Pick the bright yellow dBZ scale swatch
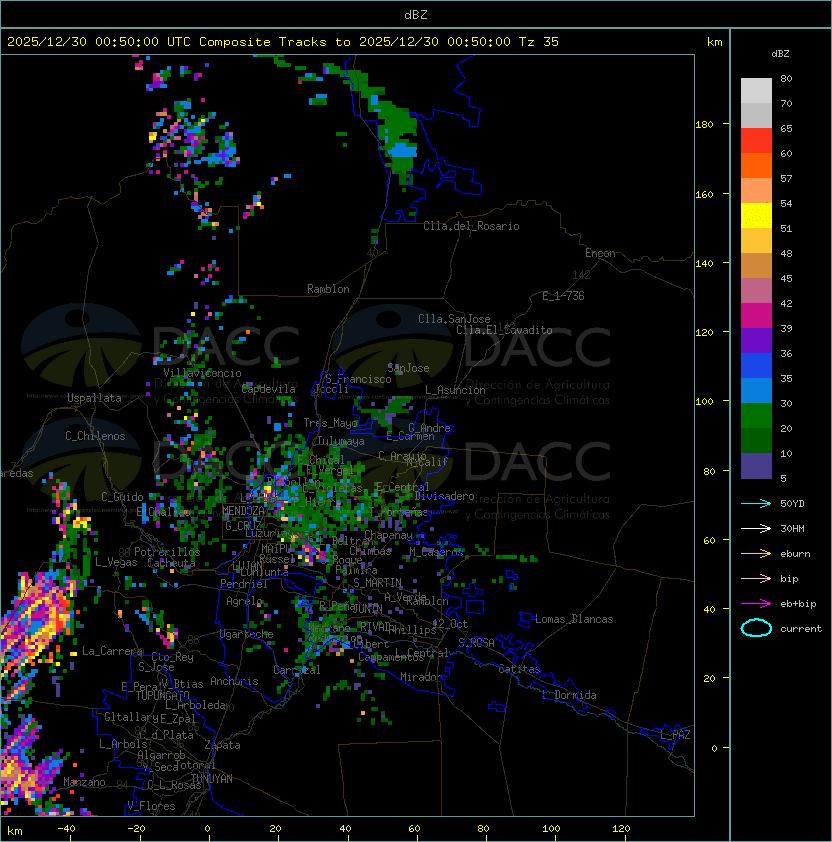Image resolution: width=832 pixels, height=842 pixels. pyautogui.click(x=756, y=215)
